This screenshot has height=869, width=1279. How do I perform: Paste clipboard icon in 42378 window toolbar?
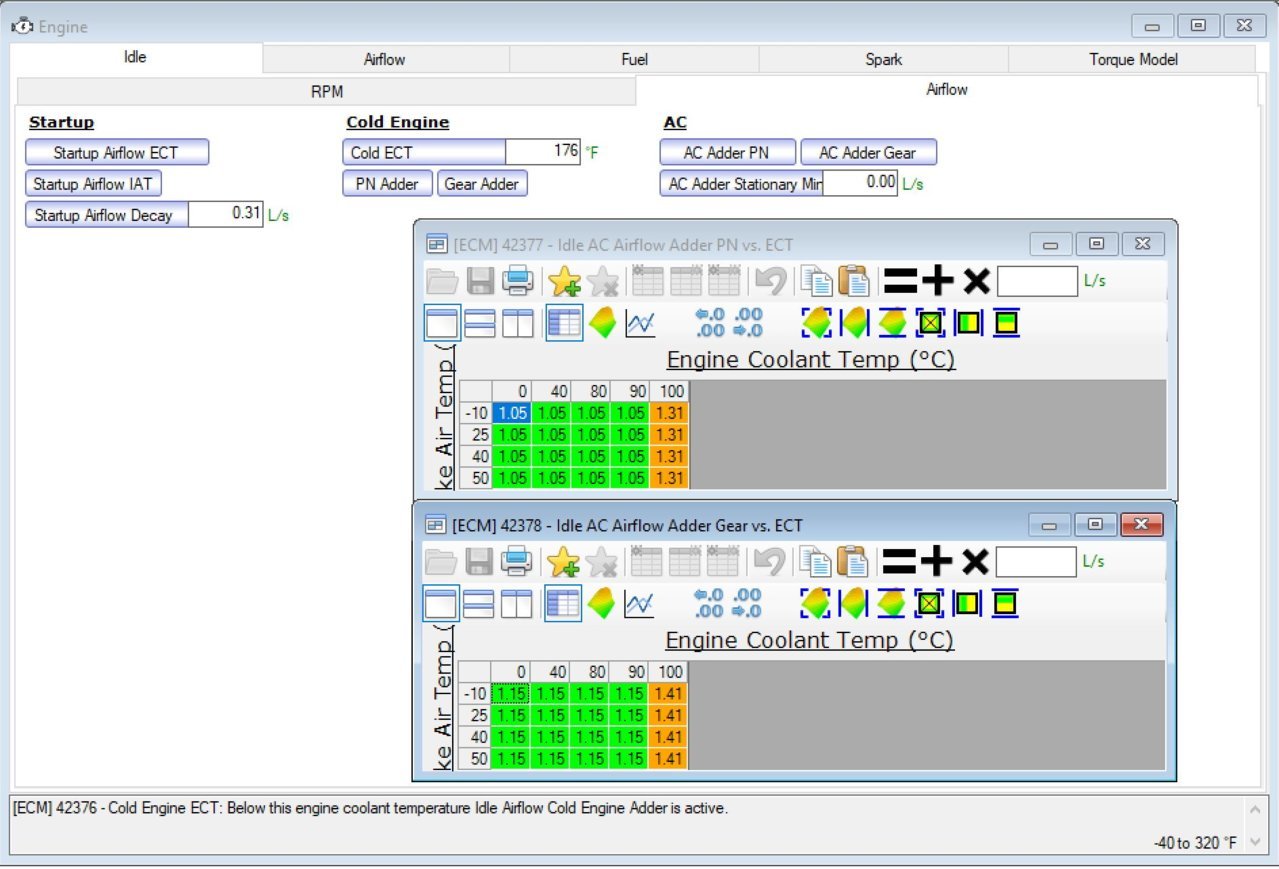(x=854, y=562)
